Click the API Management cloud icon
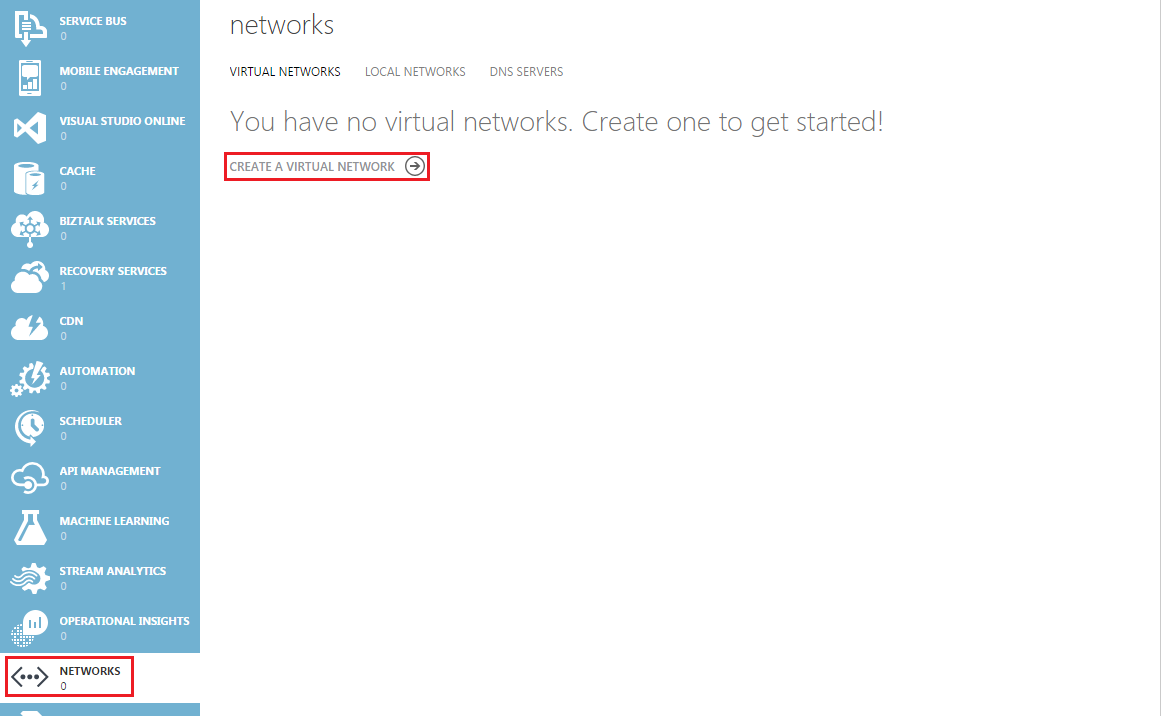 (x=30, y=478)
